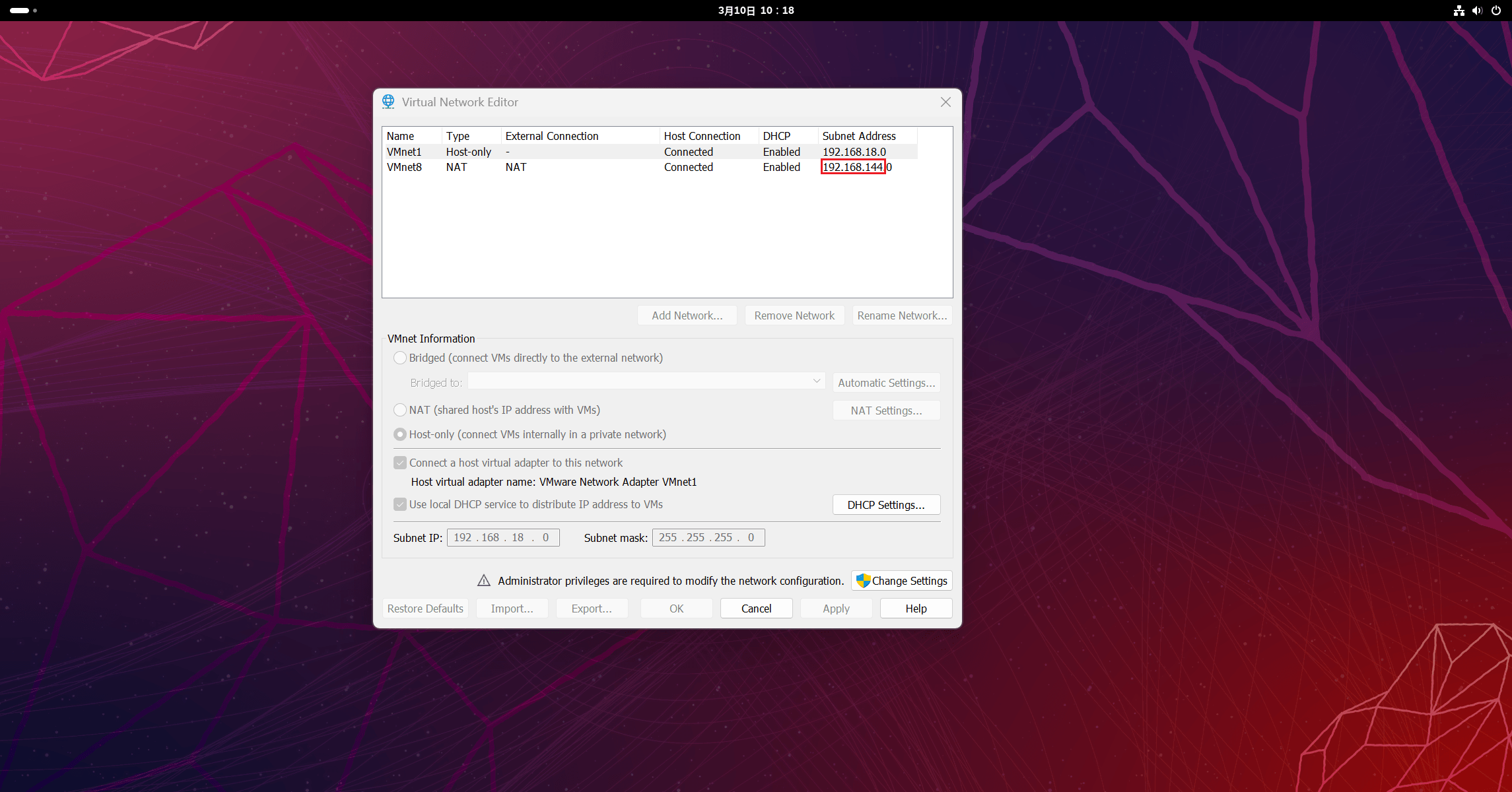This screenshot has width=1512, height=792.
Task: Toggle Connect a host virtual adapter checkbox
Action: tap(400, 463)
